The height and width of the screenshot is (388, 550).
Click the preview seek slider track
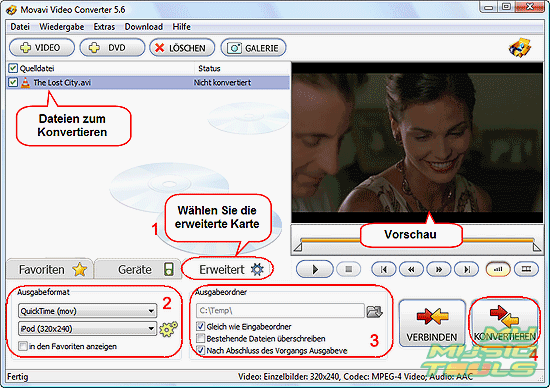pyautogui.click(x=417, y=241)
